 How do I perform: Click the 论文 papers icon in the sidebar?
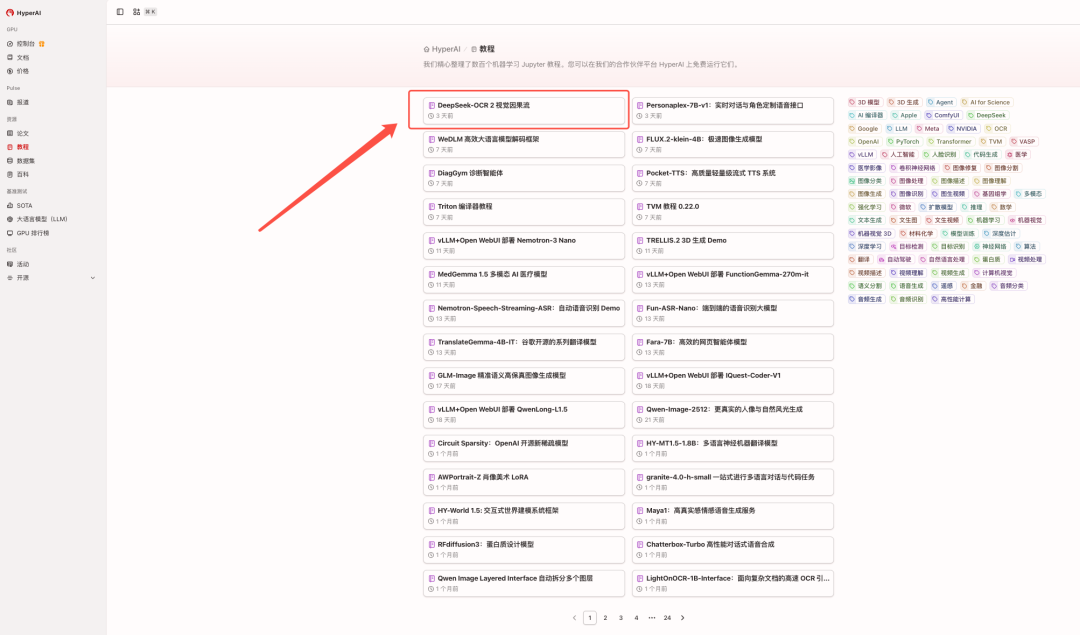pos(10,133)
